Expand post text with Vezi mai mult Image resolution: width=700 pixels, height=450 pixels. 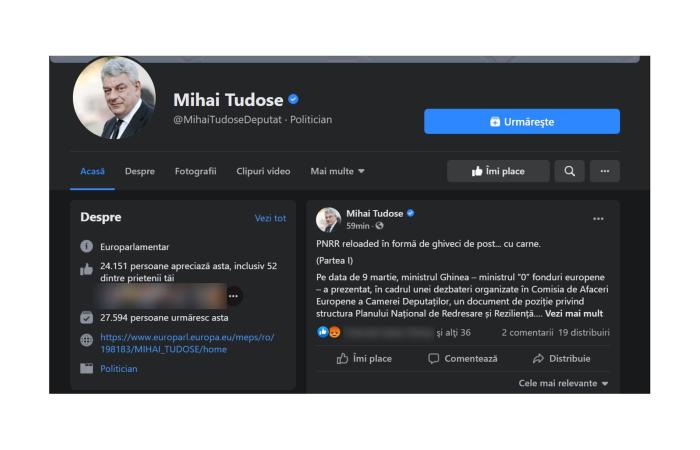574,314
